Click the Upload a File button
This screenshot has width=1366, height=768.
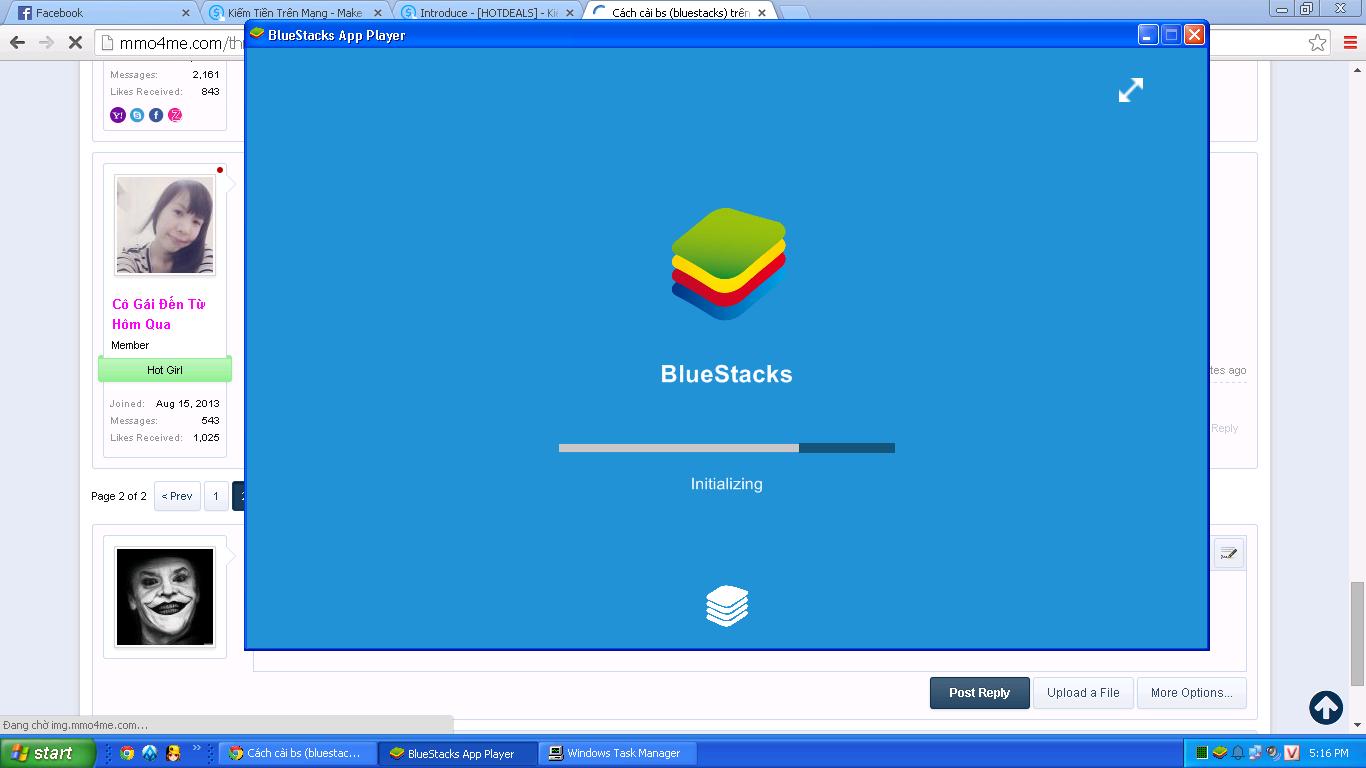(x=1083, y=693)
